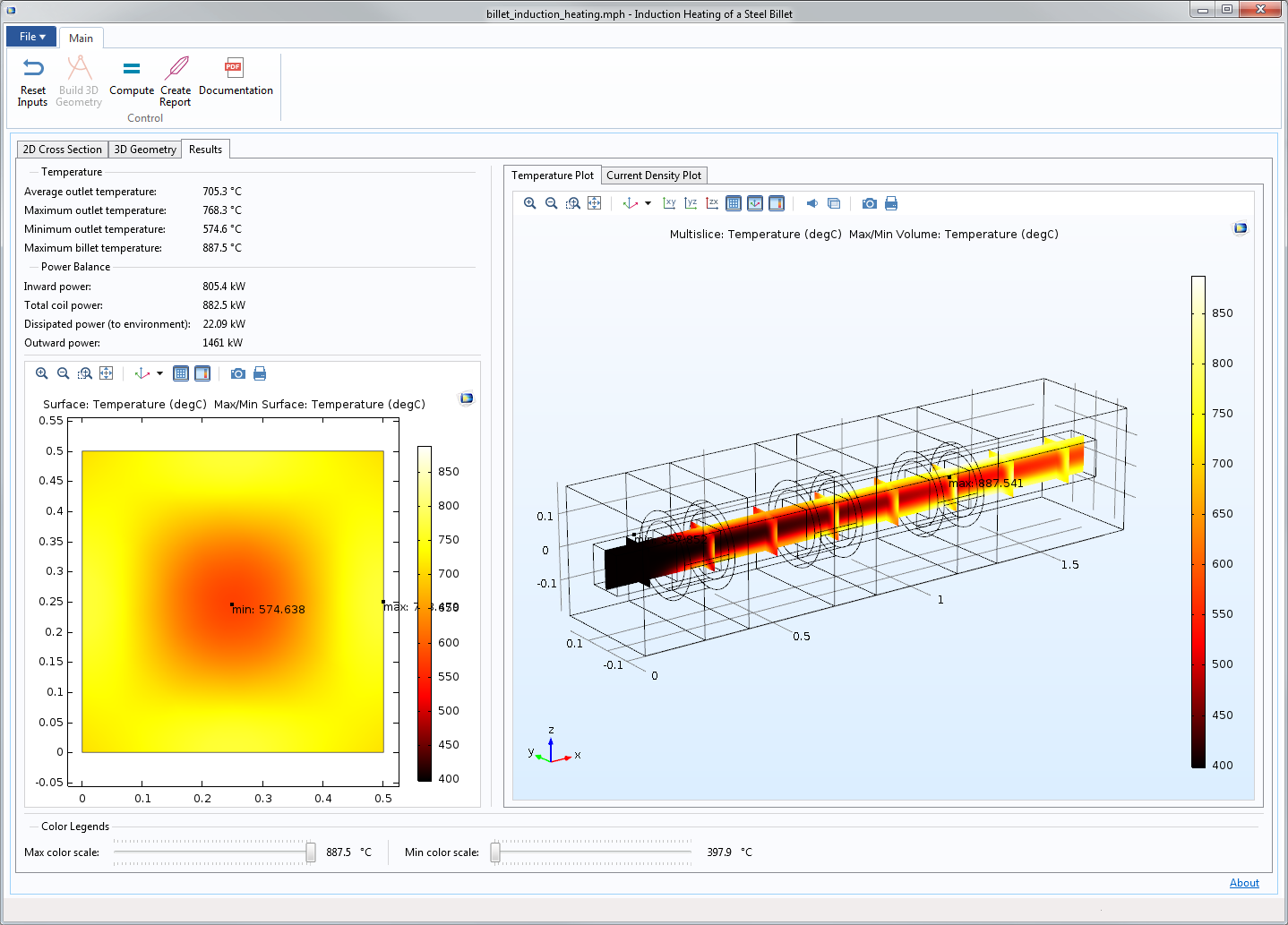The image size is (1288, 925).
Task: Switch to the Current Density Plot tab
Action: 654,176
